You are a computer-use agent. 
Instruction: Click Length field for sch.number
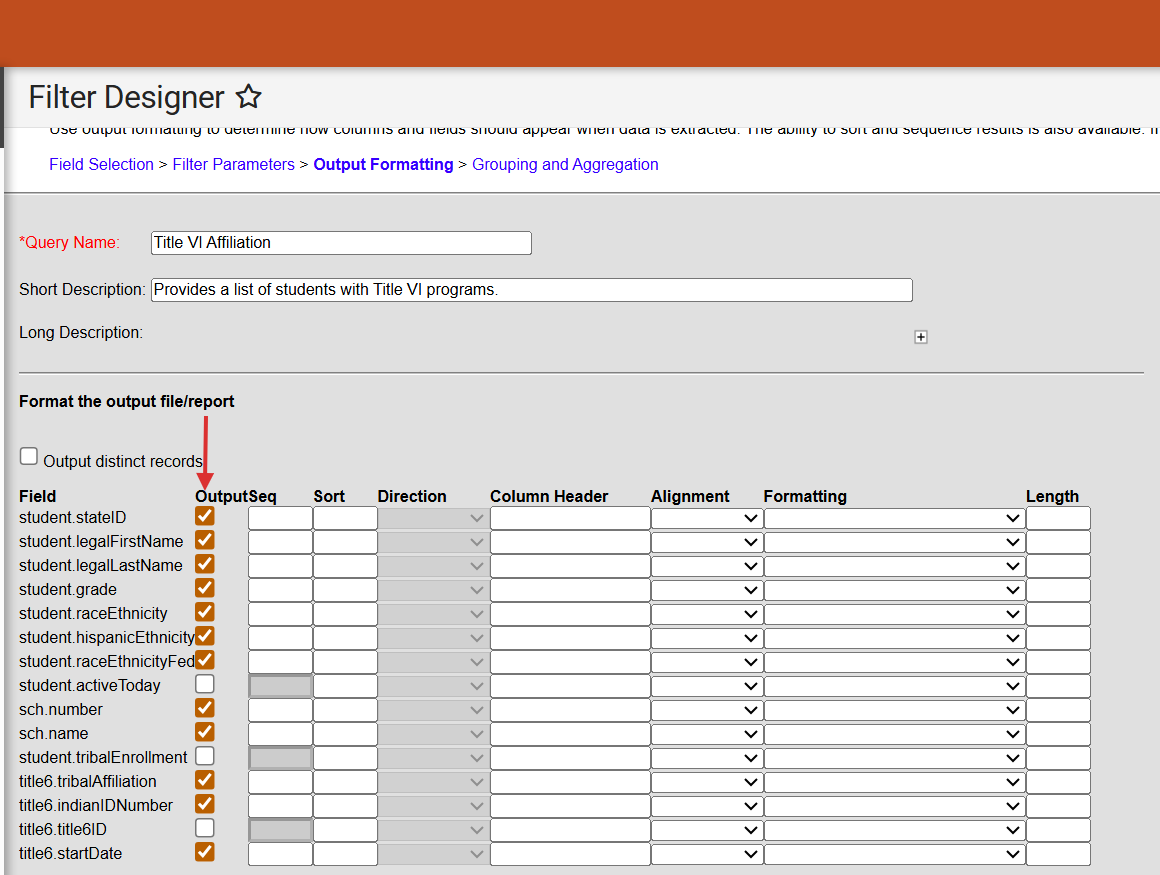[x=1058, y=710]
